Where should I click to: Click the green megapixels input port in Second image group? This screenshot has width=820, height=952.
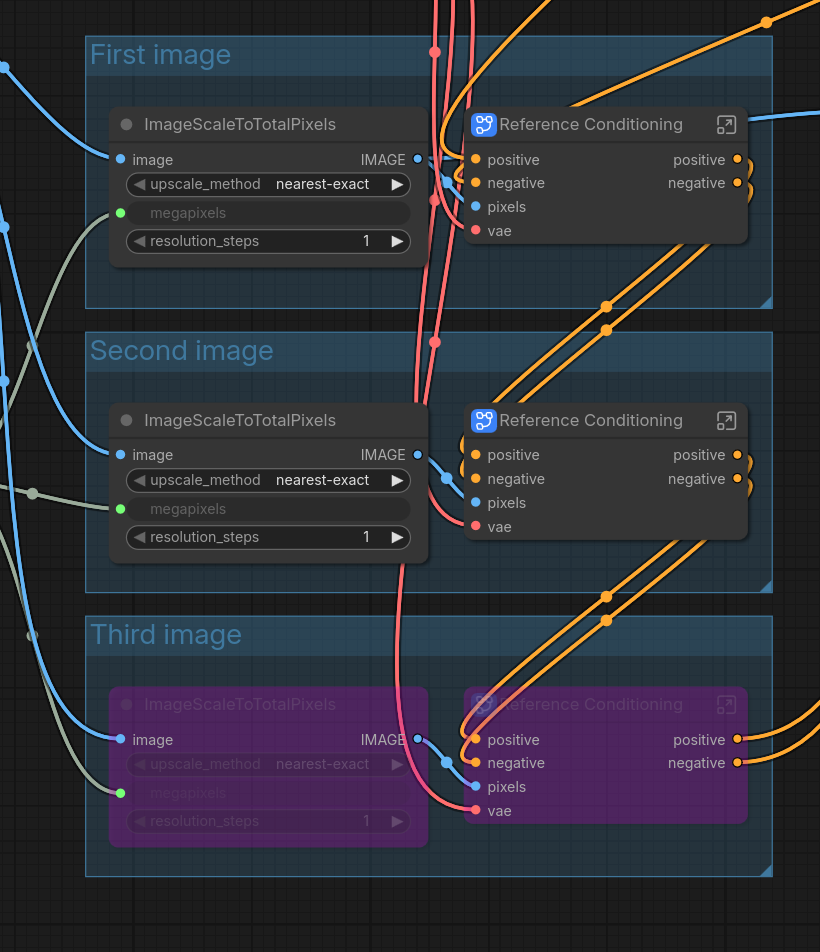120,509
